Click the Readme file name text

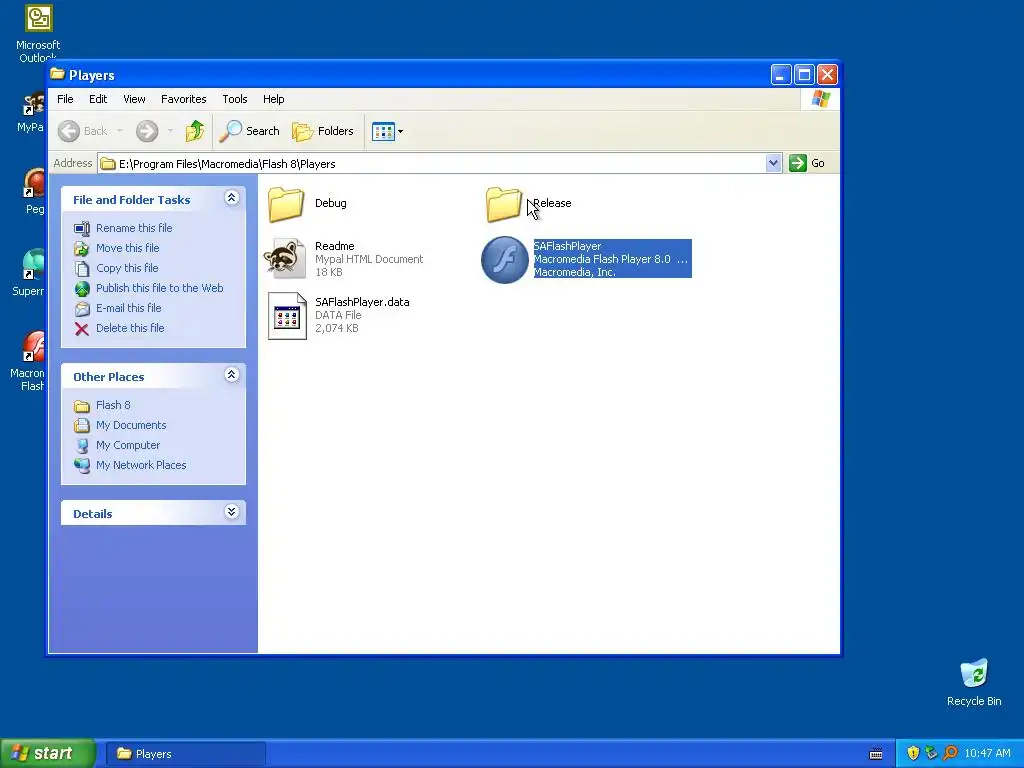[x=334, y=246]
